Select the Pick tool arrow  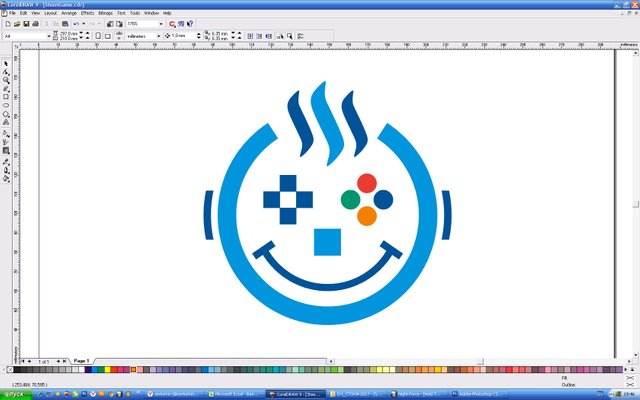click(6, 64)
